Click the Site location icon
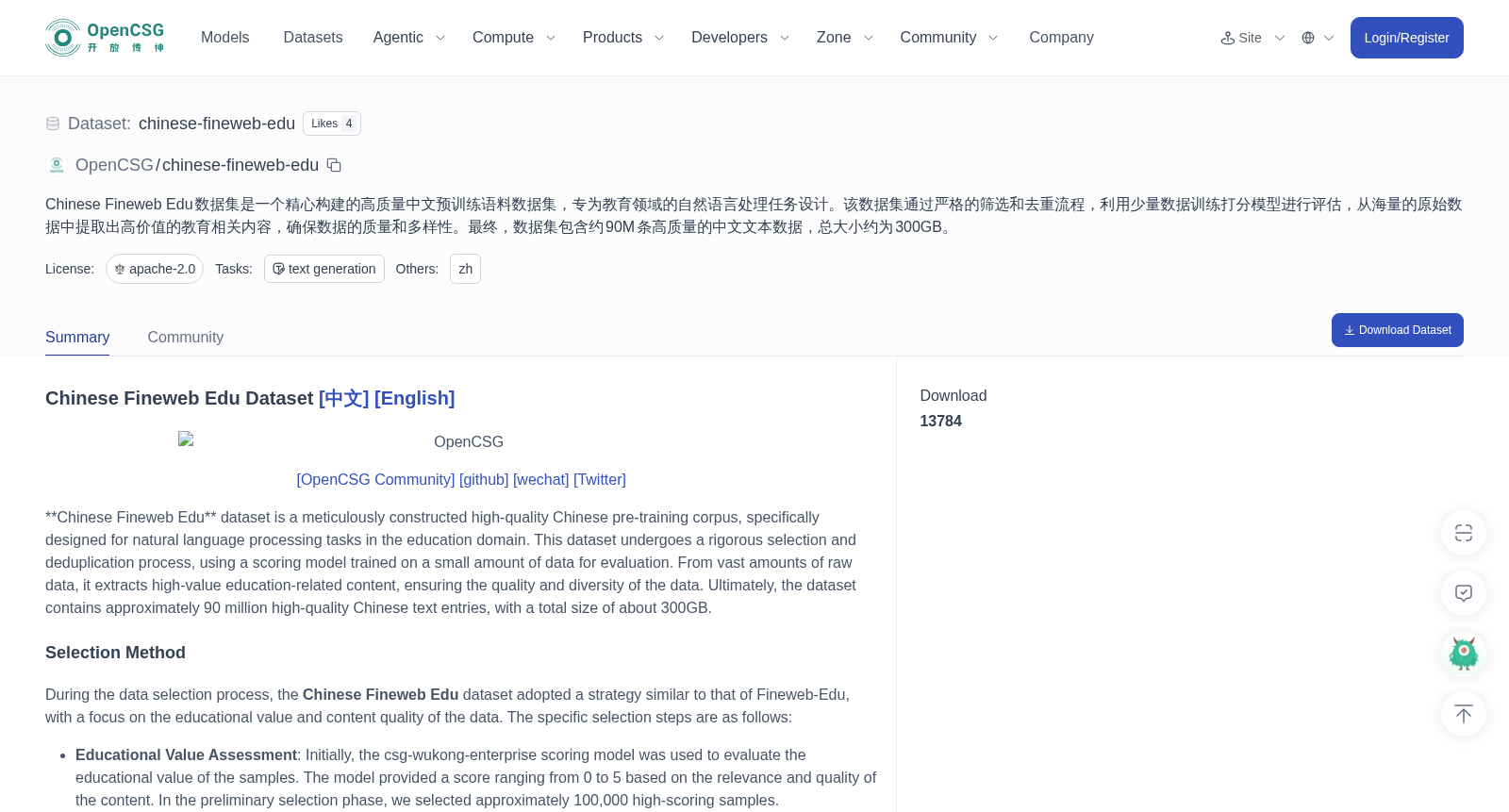 point(1228,38)
